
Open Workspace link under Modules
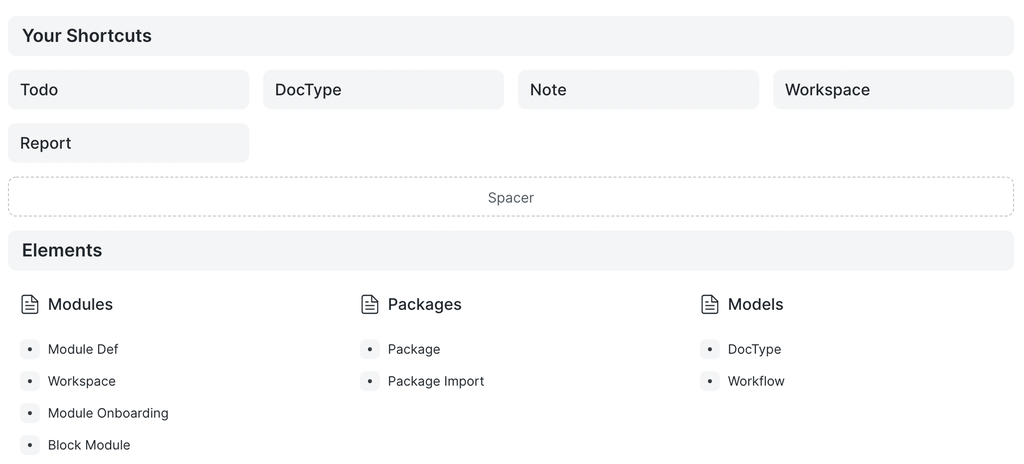pos(82,381)
